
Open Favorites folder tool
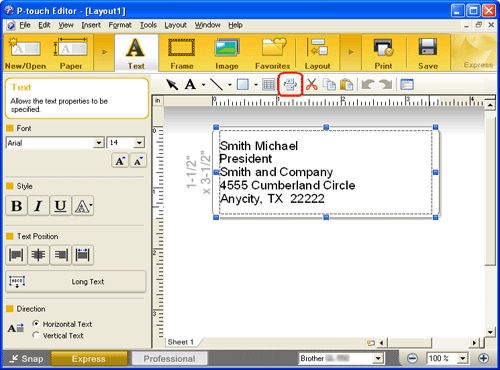tap(273, 53)
